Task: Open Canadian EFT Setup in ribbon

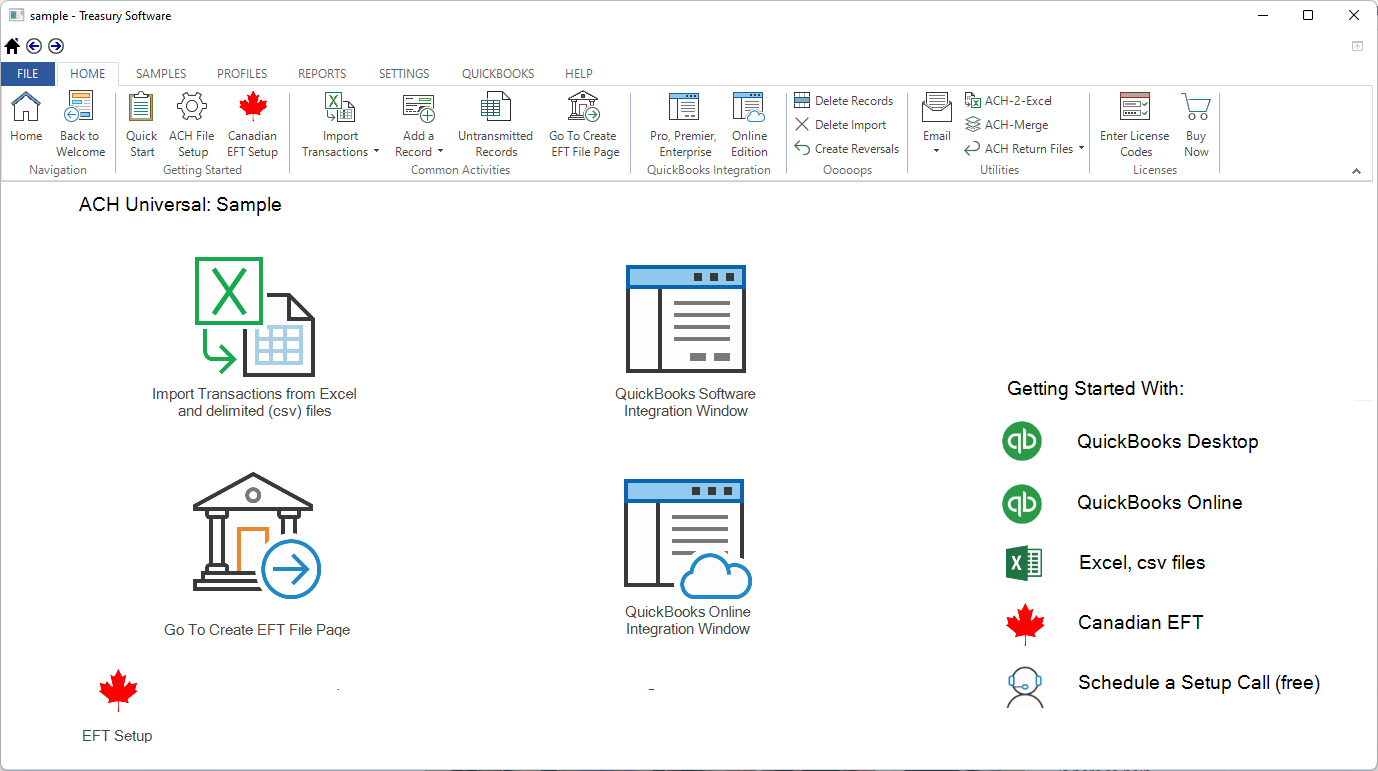Action: point(252,124)
